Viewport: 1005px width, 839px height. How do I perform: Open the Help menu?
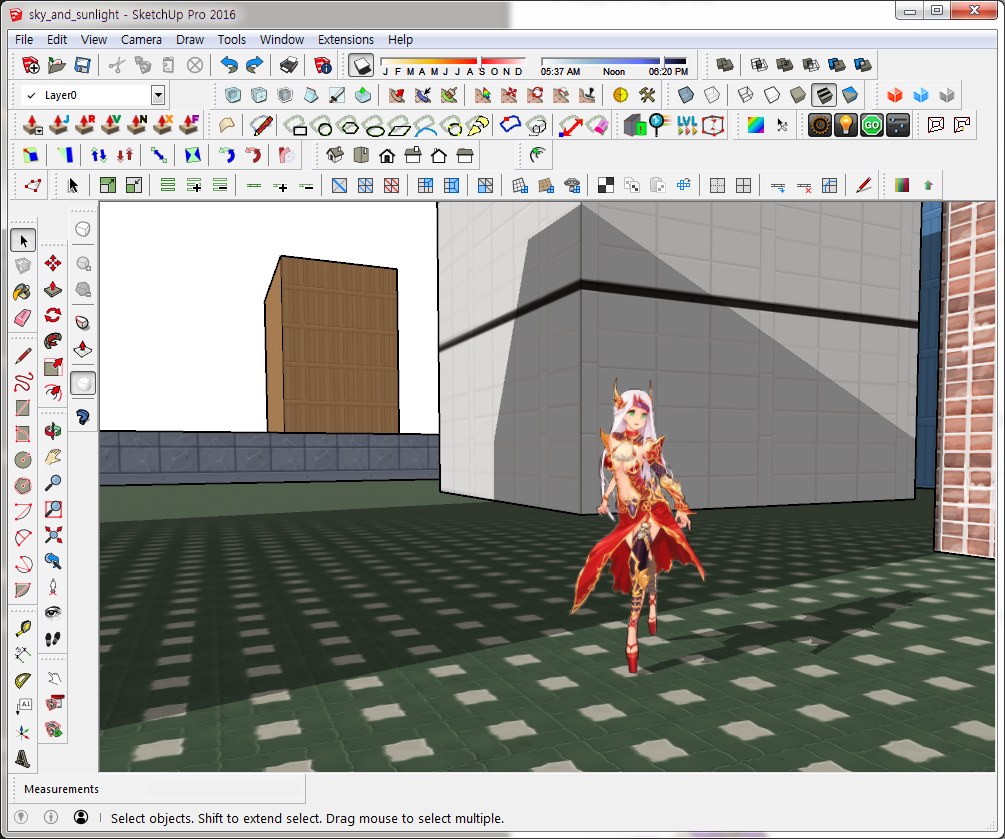400,40
